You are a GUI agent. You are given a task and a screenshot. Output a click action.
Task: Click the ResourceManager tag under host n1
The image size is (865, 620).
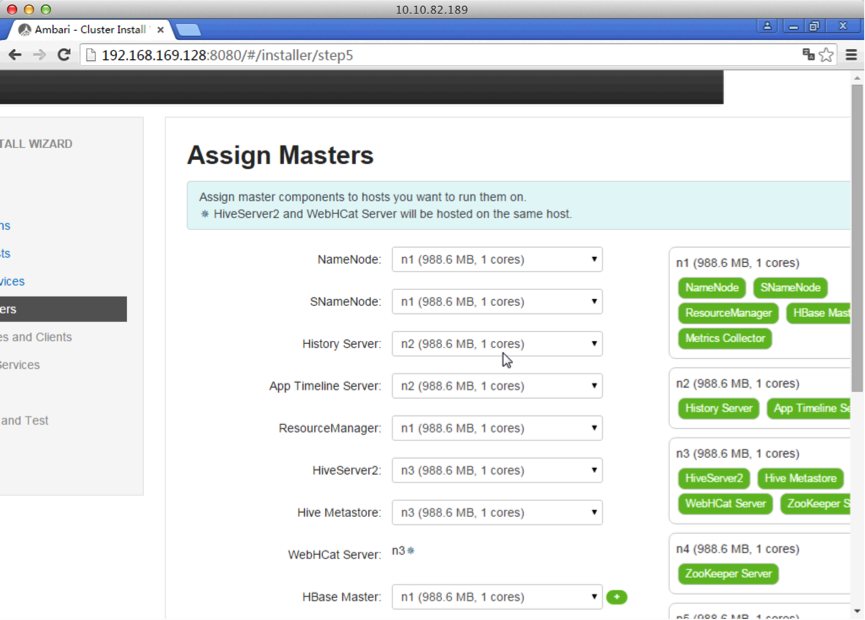(728, 313)
